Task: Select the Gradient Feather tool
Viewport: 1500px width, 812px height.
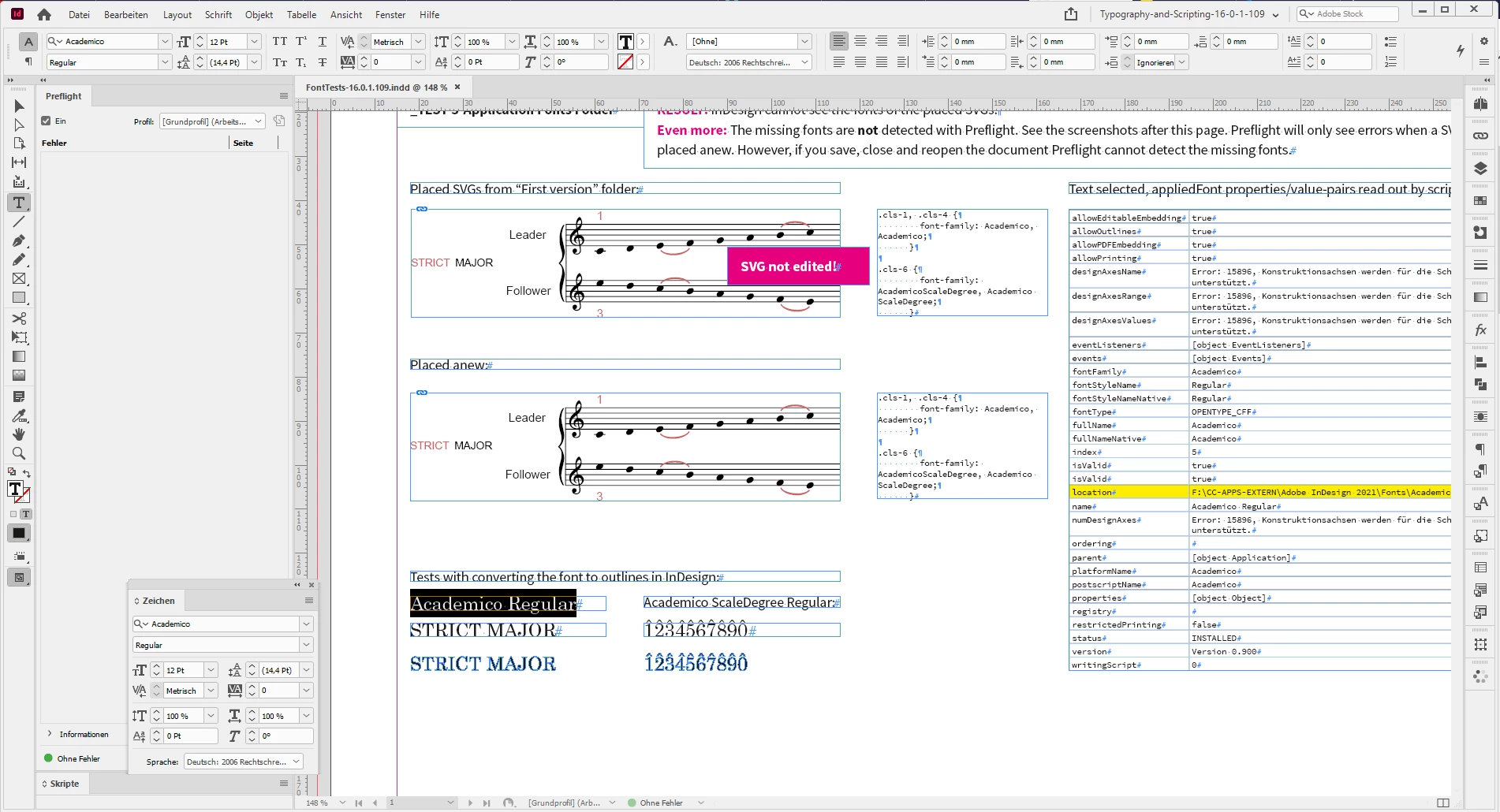Action: click(x=19, y=375)
